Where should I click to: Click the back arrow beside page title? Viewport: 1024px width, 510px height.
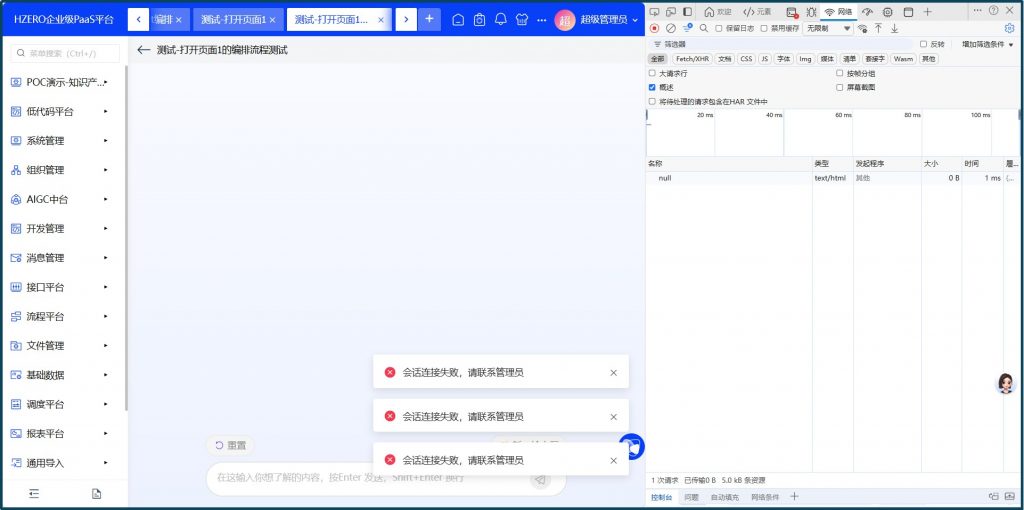coord(144,50)
